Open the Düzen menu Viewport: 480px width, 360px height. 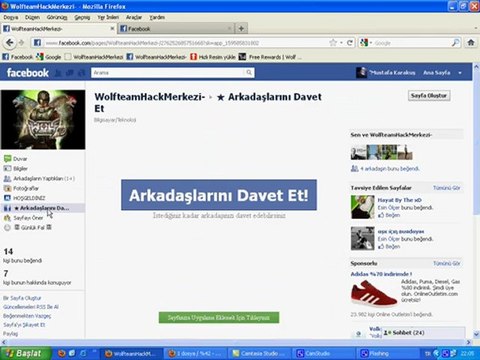(x=32, y=17)
